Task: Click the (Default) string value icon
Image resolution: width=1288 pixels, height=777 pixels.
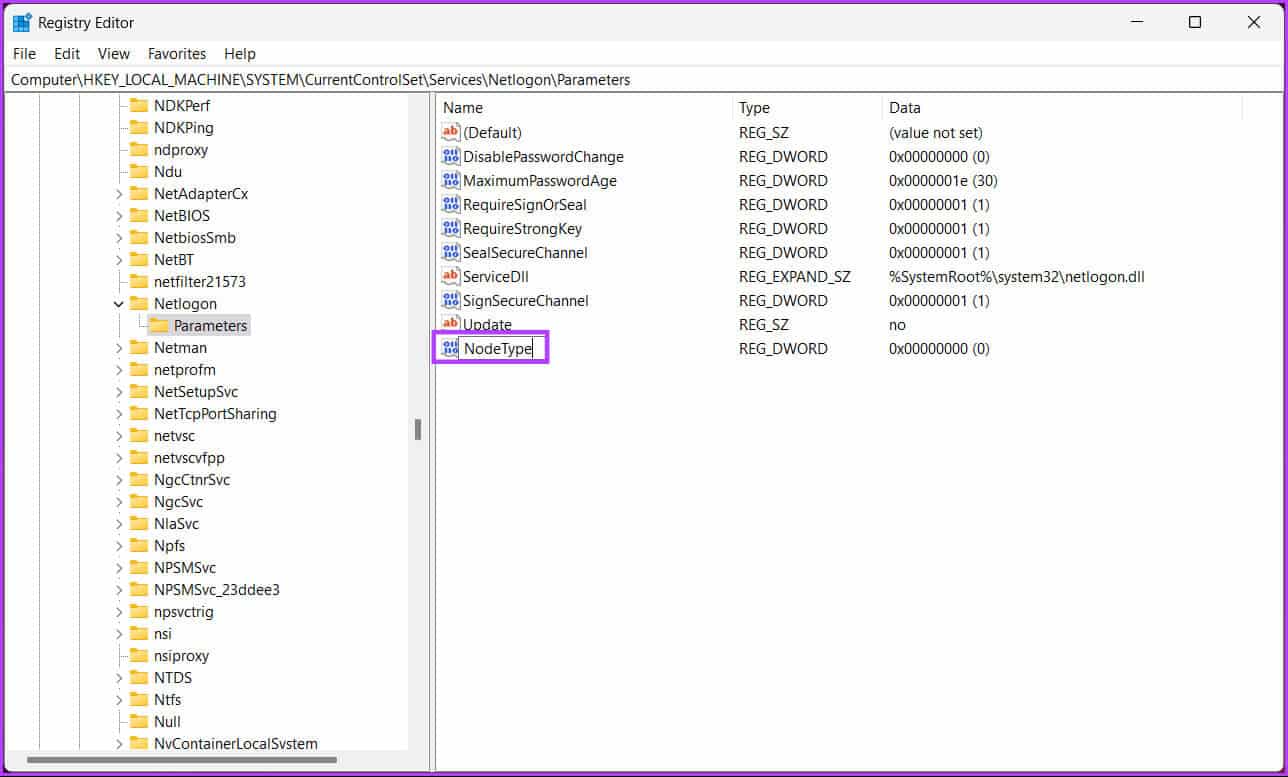Action: (450, 132)
